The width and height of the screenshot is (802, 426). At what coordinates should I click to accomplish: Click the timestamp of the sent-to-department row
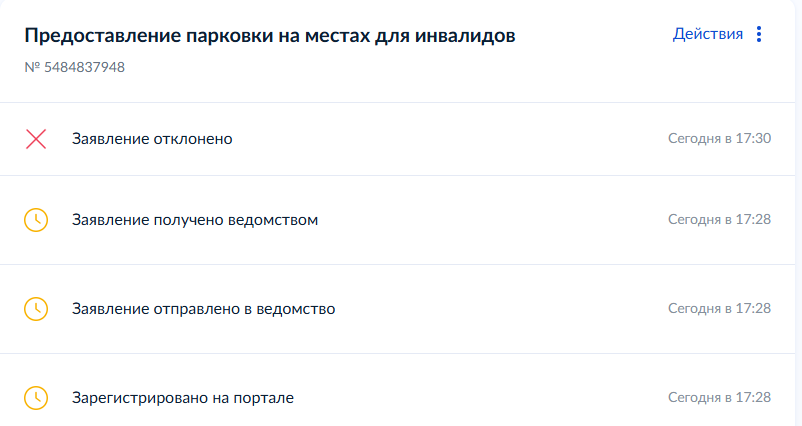click(x=719, y=308)
